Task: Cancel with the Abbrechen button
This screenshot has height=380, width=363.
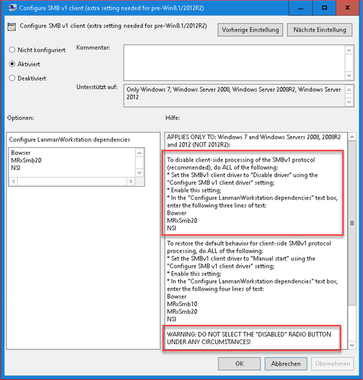Action: pos(286,364)
